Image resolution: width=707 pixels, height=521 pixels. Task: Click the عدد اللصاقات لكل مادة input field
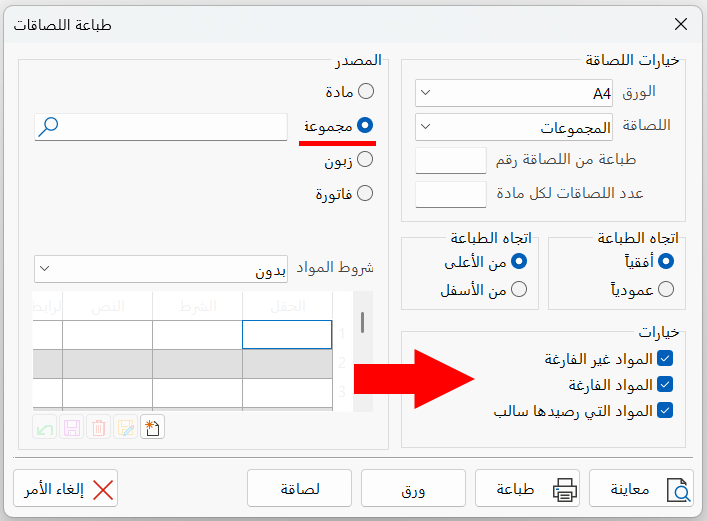(451, 194)
